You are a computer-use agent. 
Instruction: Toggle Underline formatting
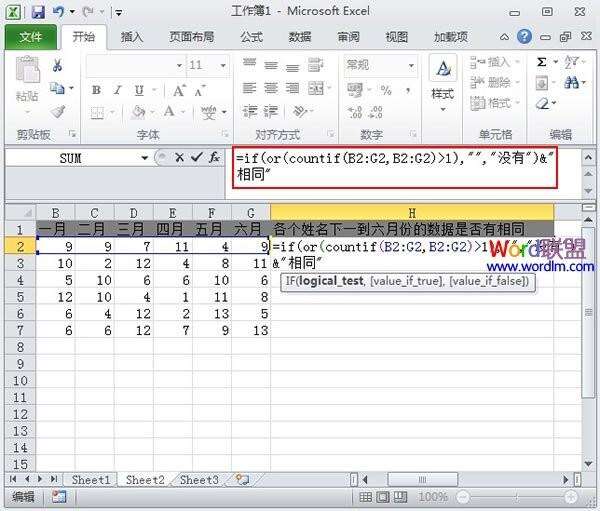tap(139, 90)
